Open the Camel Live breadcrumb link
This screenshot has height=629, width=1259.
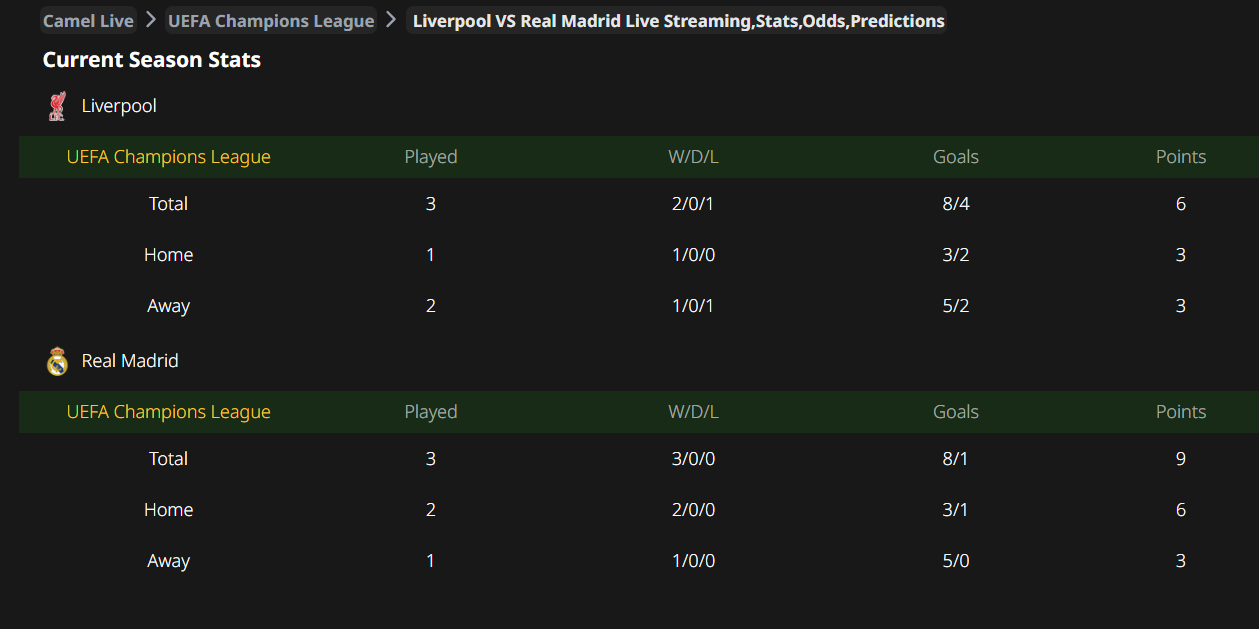(x=88, y=21)
